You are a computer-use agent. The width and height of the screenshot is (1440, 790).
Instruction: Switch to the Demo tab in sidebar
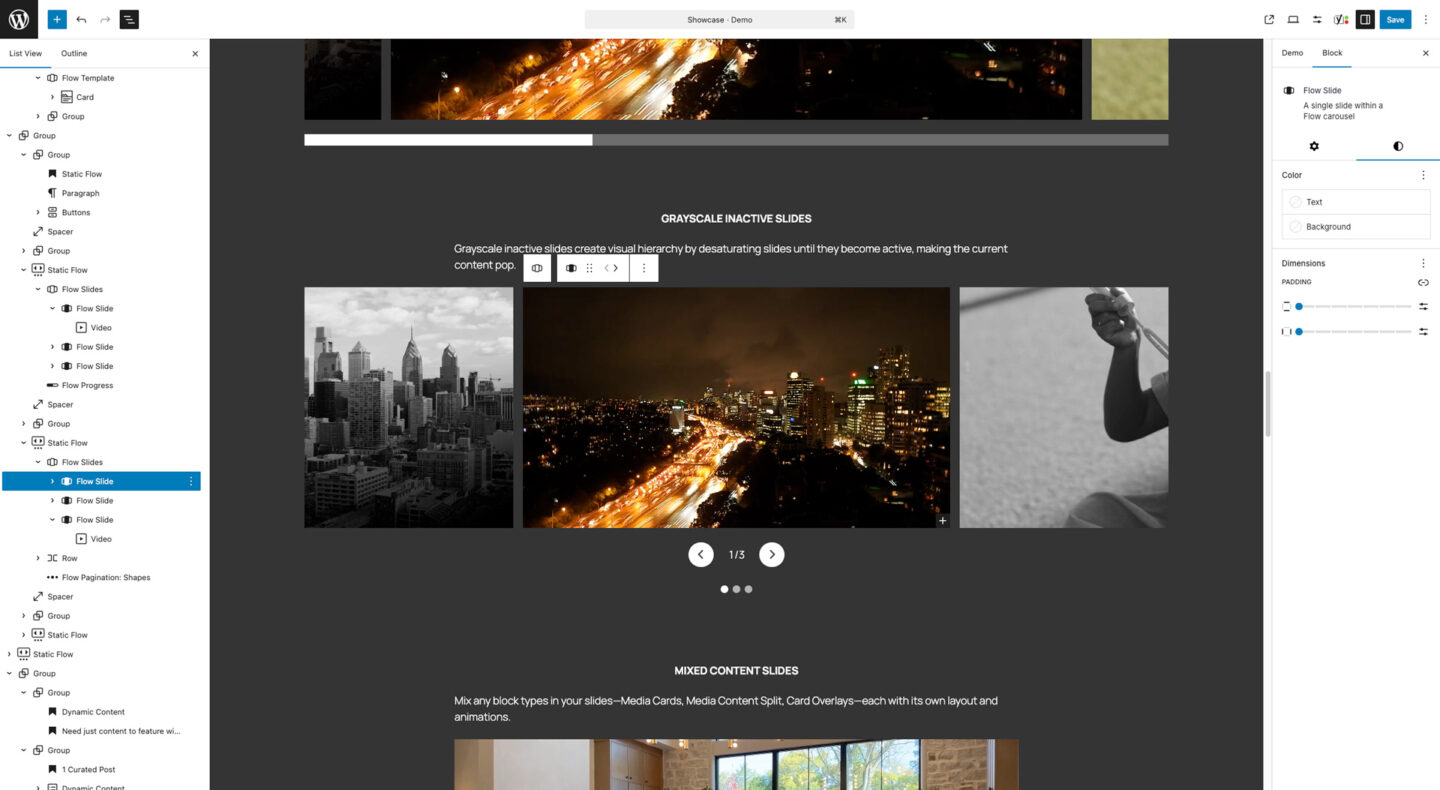point(1292,53)
